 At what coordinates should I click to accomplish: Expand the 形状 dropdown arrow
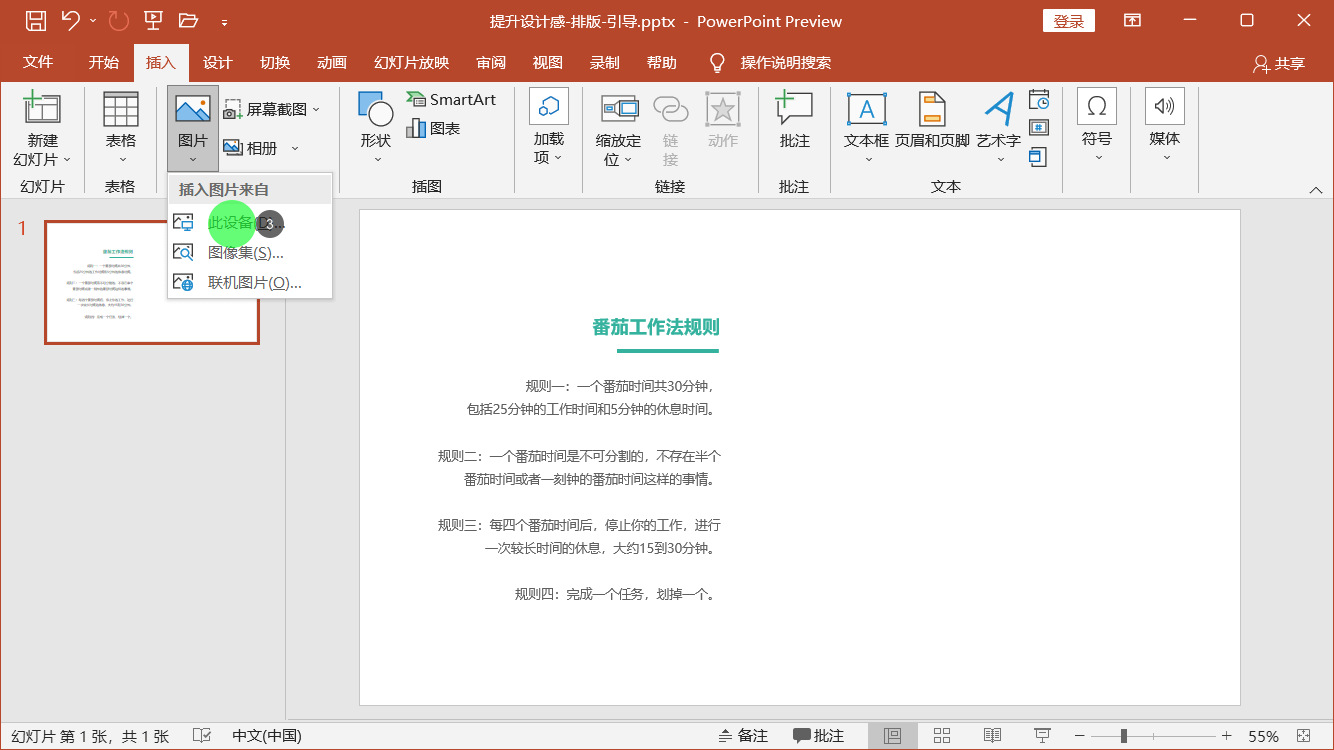pos(376,159)
